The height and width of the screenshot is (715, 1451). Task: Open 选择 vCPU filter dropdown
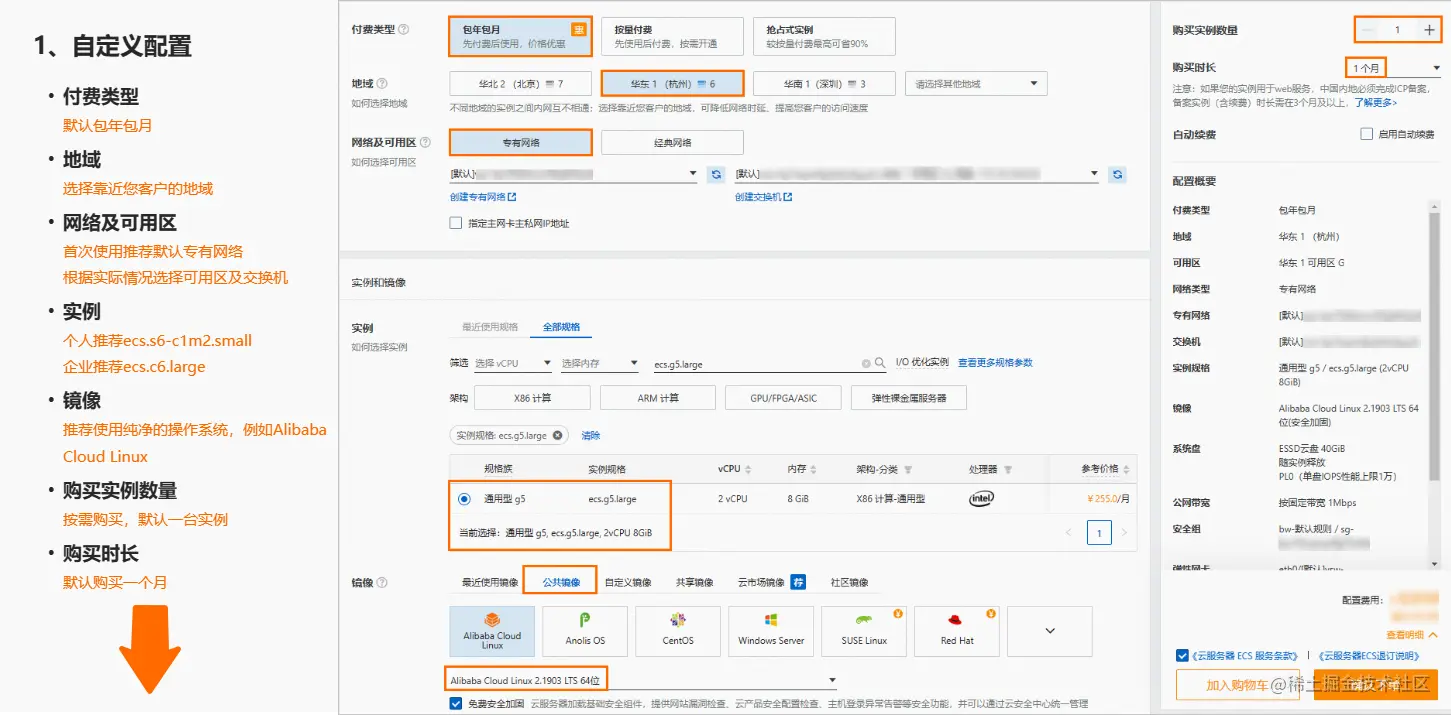click(513, 364)
